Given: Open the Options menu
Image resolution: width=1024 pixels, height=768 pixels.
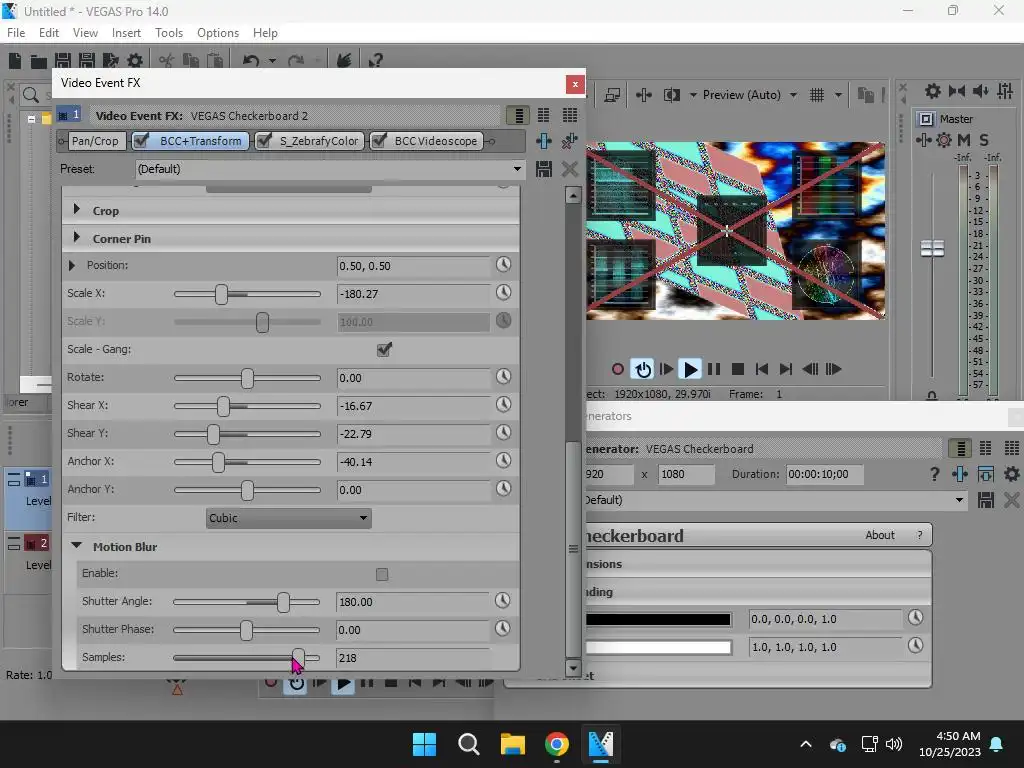Looking at the screenshot, I should [217, 33].
